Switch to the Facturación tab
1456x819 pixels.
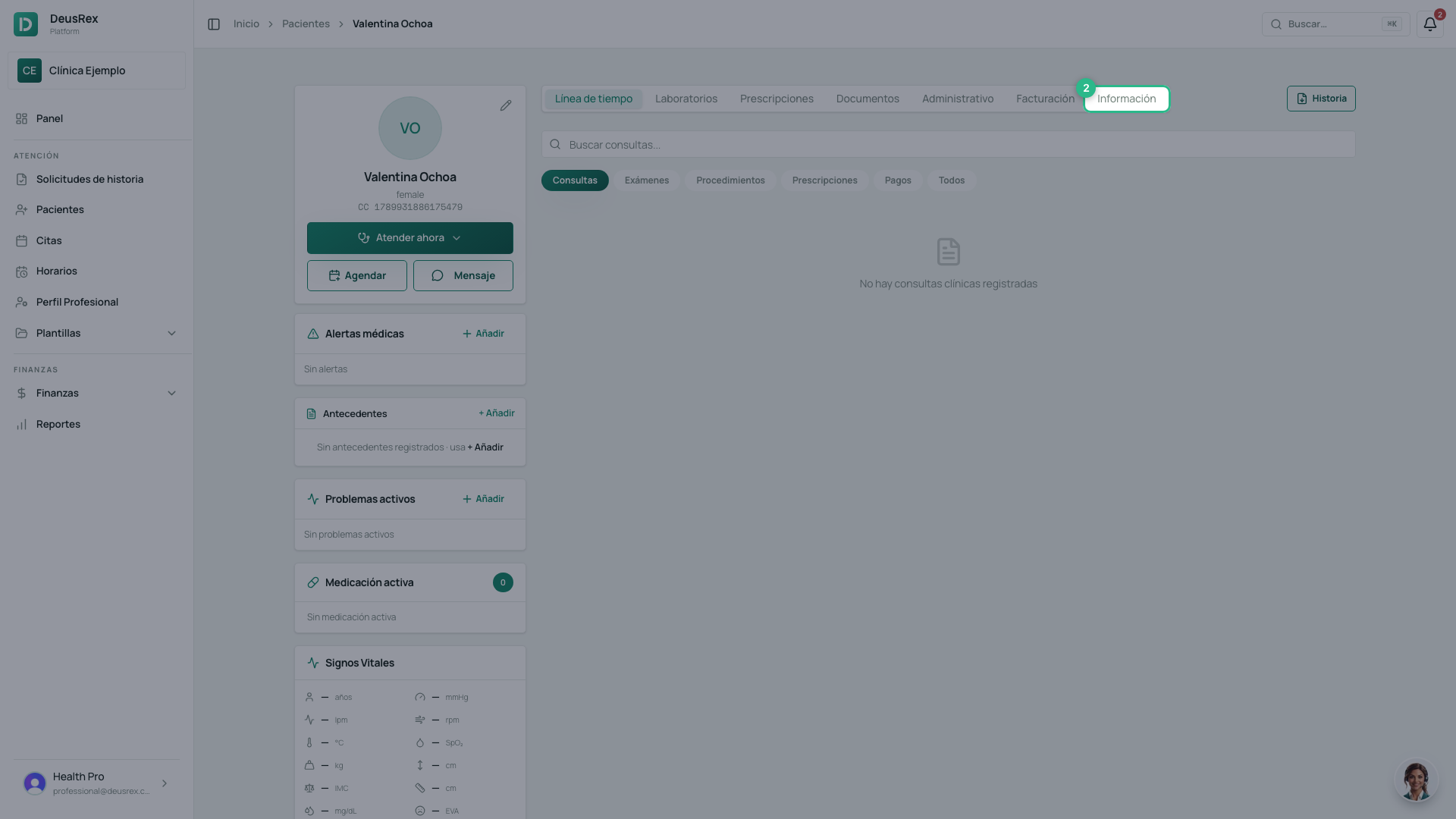(x=1045, y=99)
